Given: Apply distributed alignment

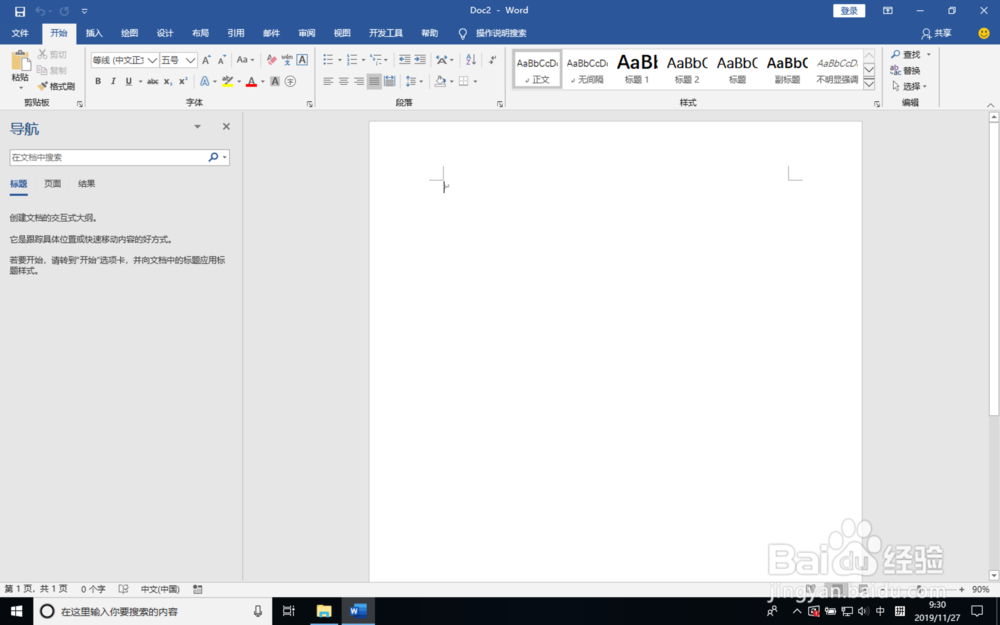Looking at the screenshot, I should click(x=390, y=81).
